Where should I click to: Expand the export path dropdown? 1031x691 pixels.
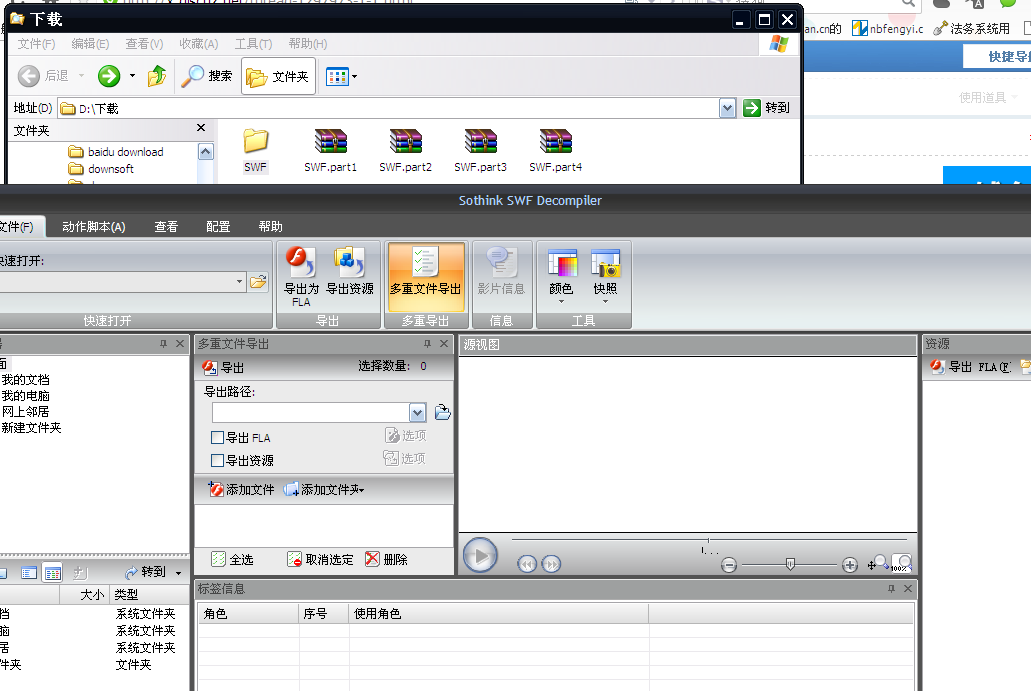pyautogui.click(x=418, y=413)
